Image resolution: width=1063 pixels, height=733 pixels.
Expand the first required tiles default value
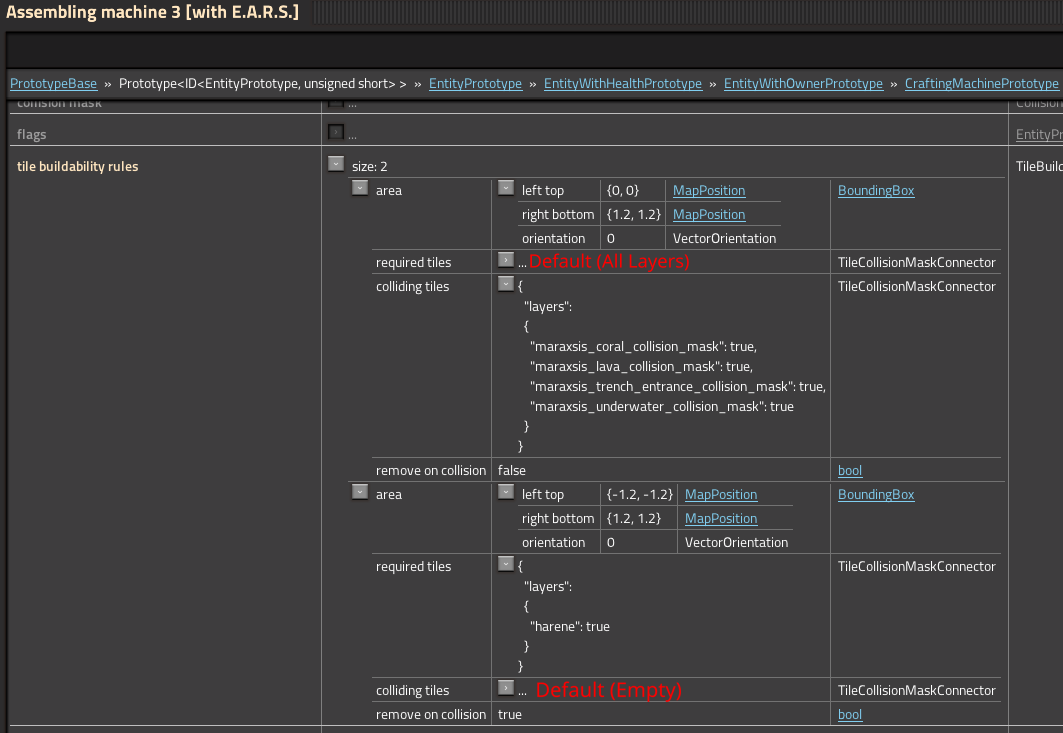coord(506,260)
